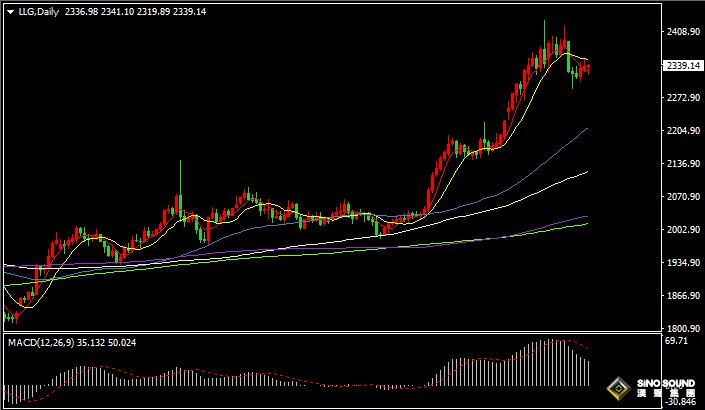Click the 69.71 MACD scale value
This screenshot has height=410, width=705.
pos(676,342)
